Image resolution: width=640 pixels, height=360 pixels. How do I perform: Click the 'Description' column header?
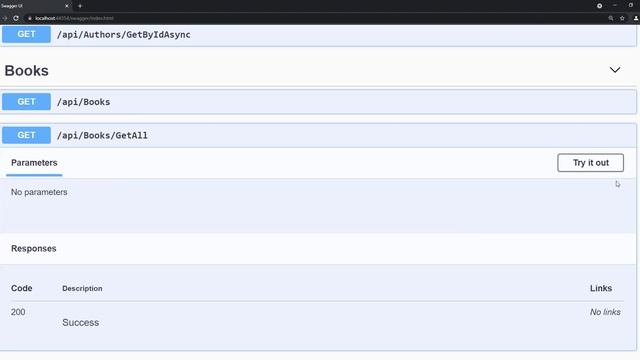click(x=82, y=288)
